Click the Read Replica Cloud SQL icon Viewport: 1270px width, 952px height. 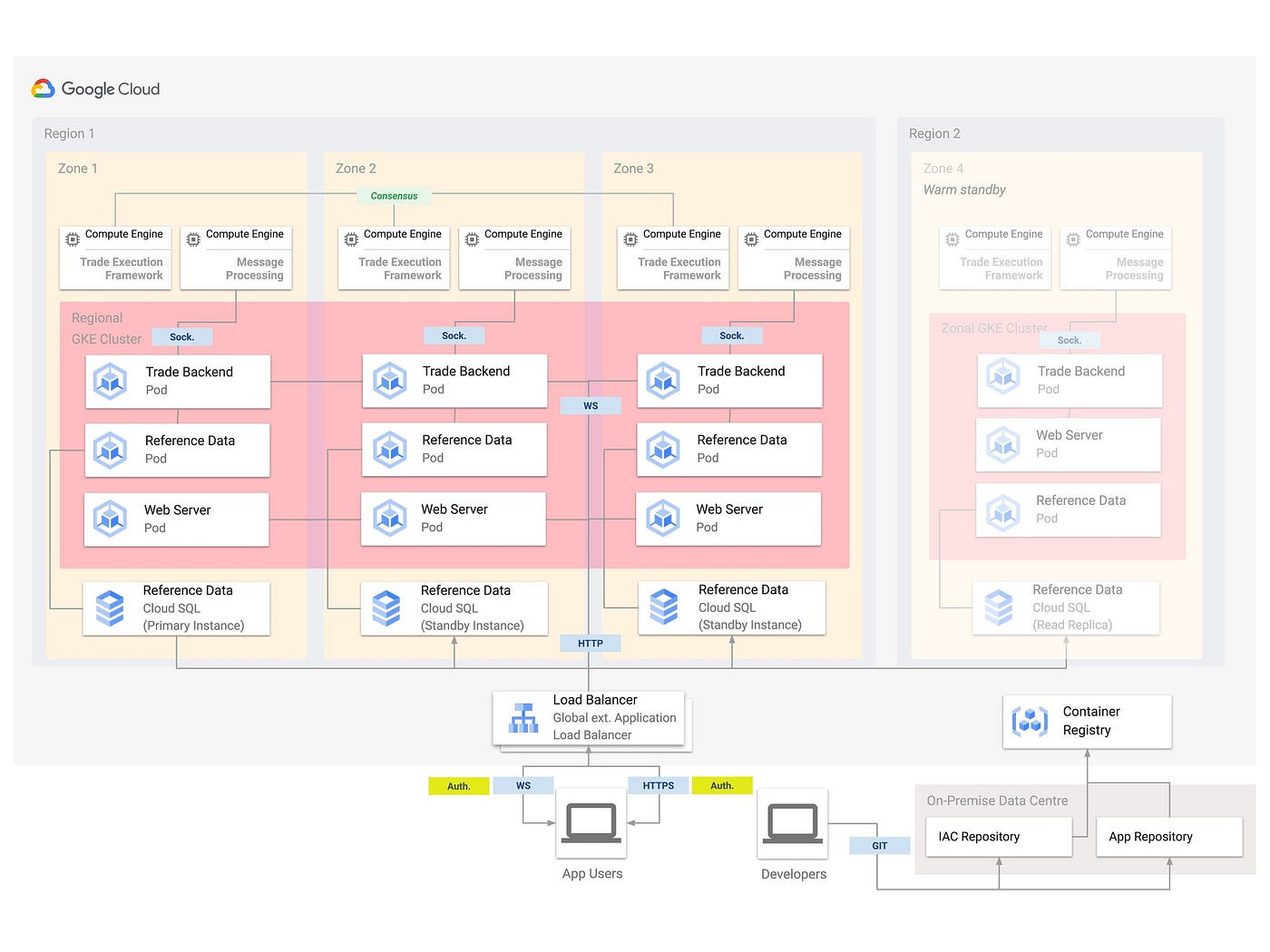pos(999,607)
